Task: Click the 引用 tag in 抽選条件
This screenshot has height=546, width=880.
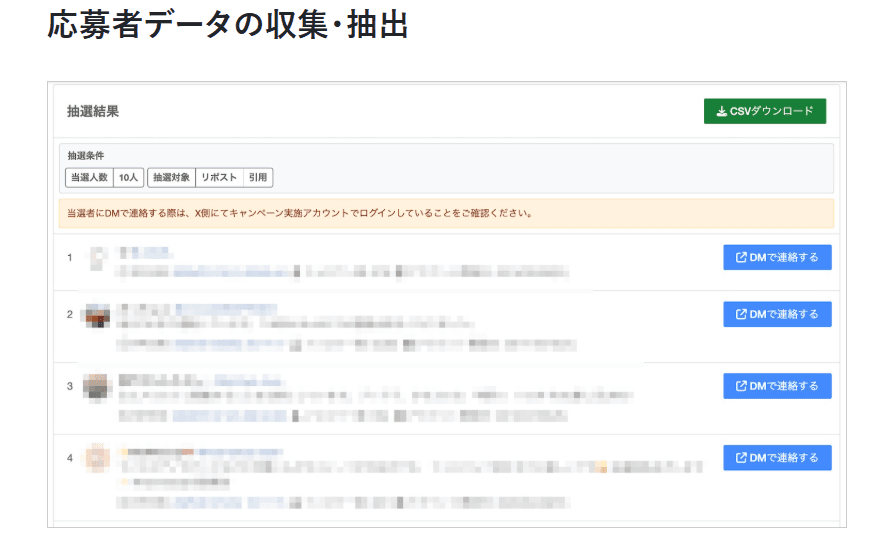Action: 258,178
